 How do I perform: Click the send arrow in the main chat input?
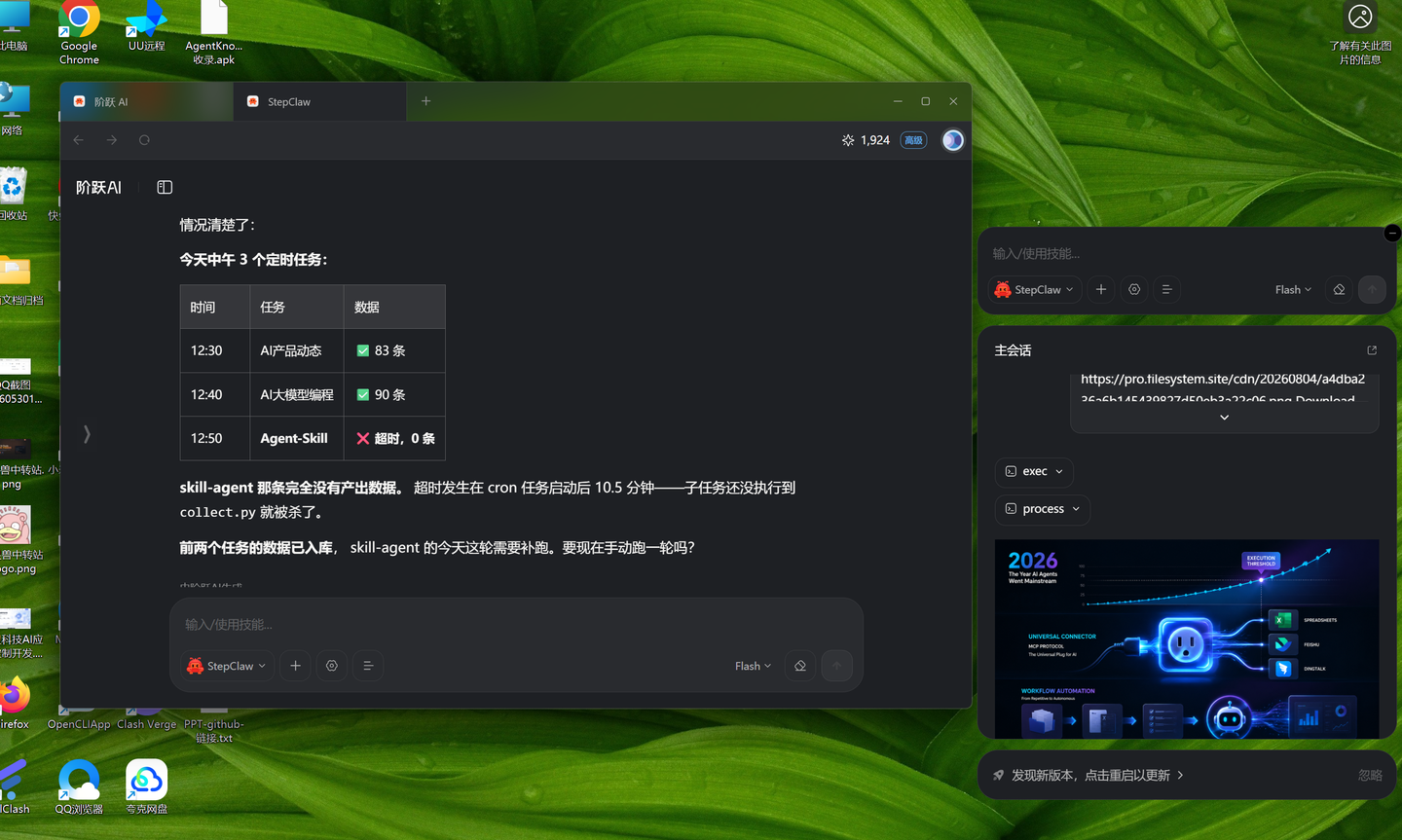point(836,666)
